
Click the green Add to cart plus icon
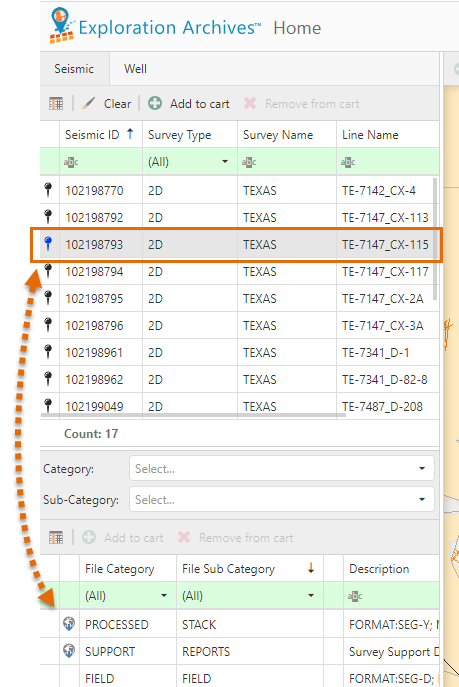155,103
